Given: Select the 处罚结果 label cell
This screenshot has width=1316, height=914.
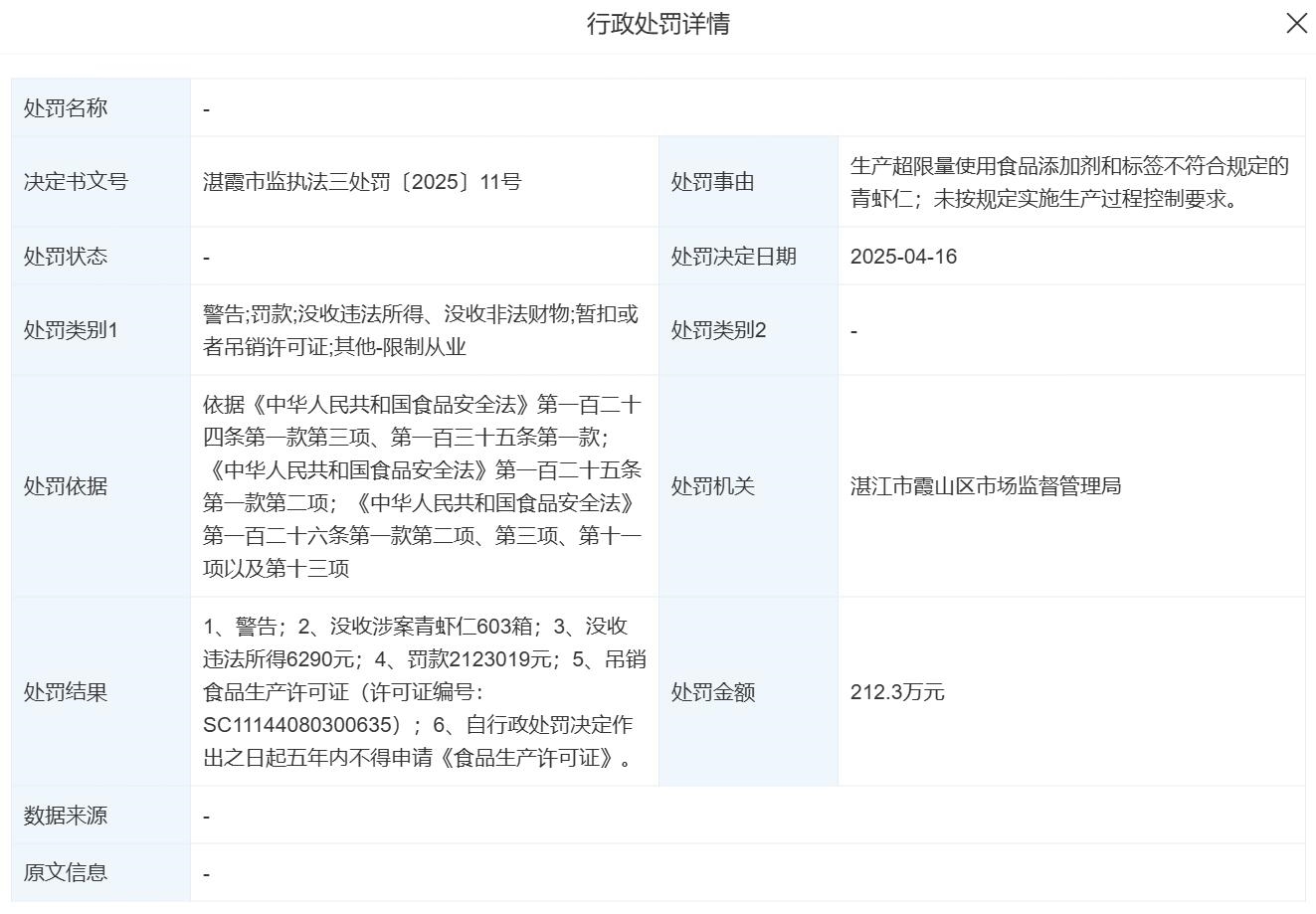Looking at the screenshot, I should (100, 692).
